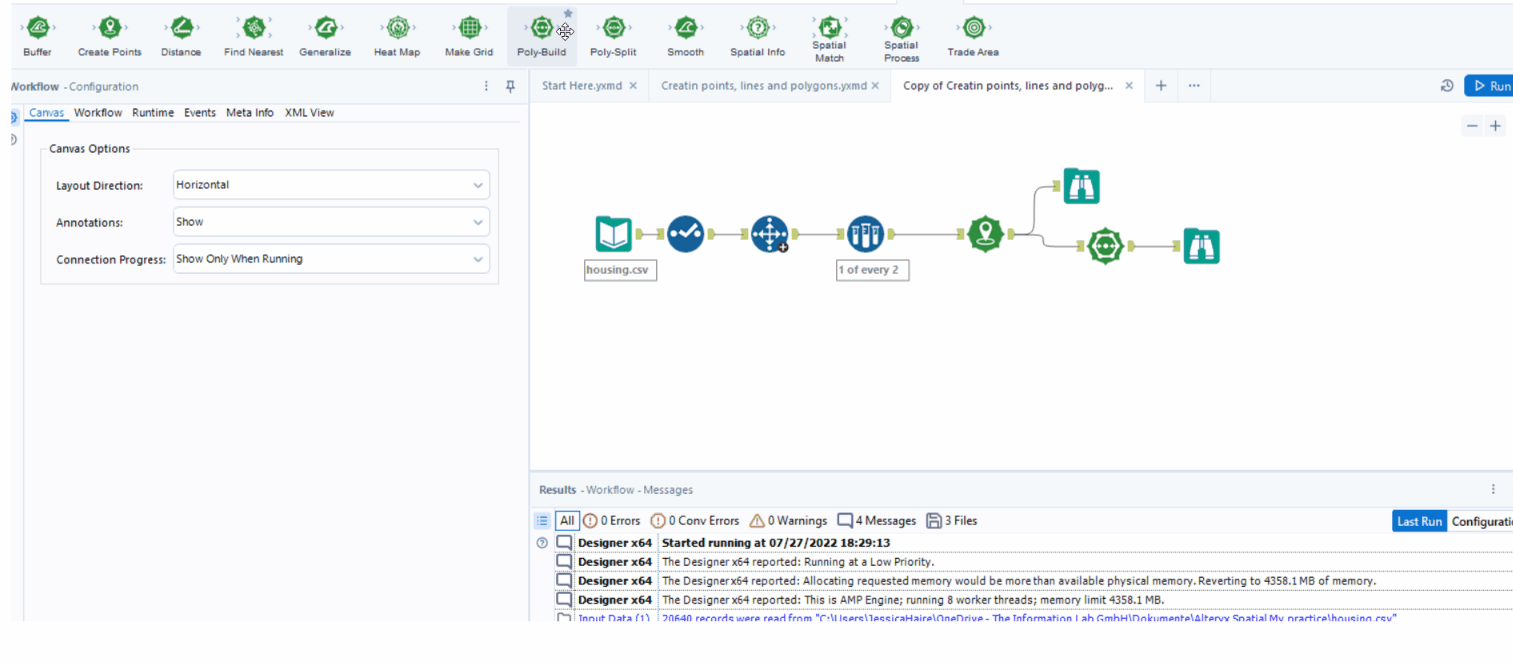This screenshot has width=1513, height=666.
Task: Pick the Spatial Process tool
Action: point(901,39)
